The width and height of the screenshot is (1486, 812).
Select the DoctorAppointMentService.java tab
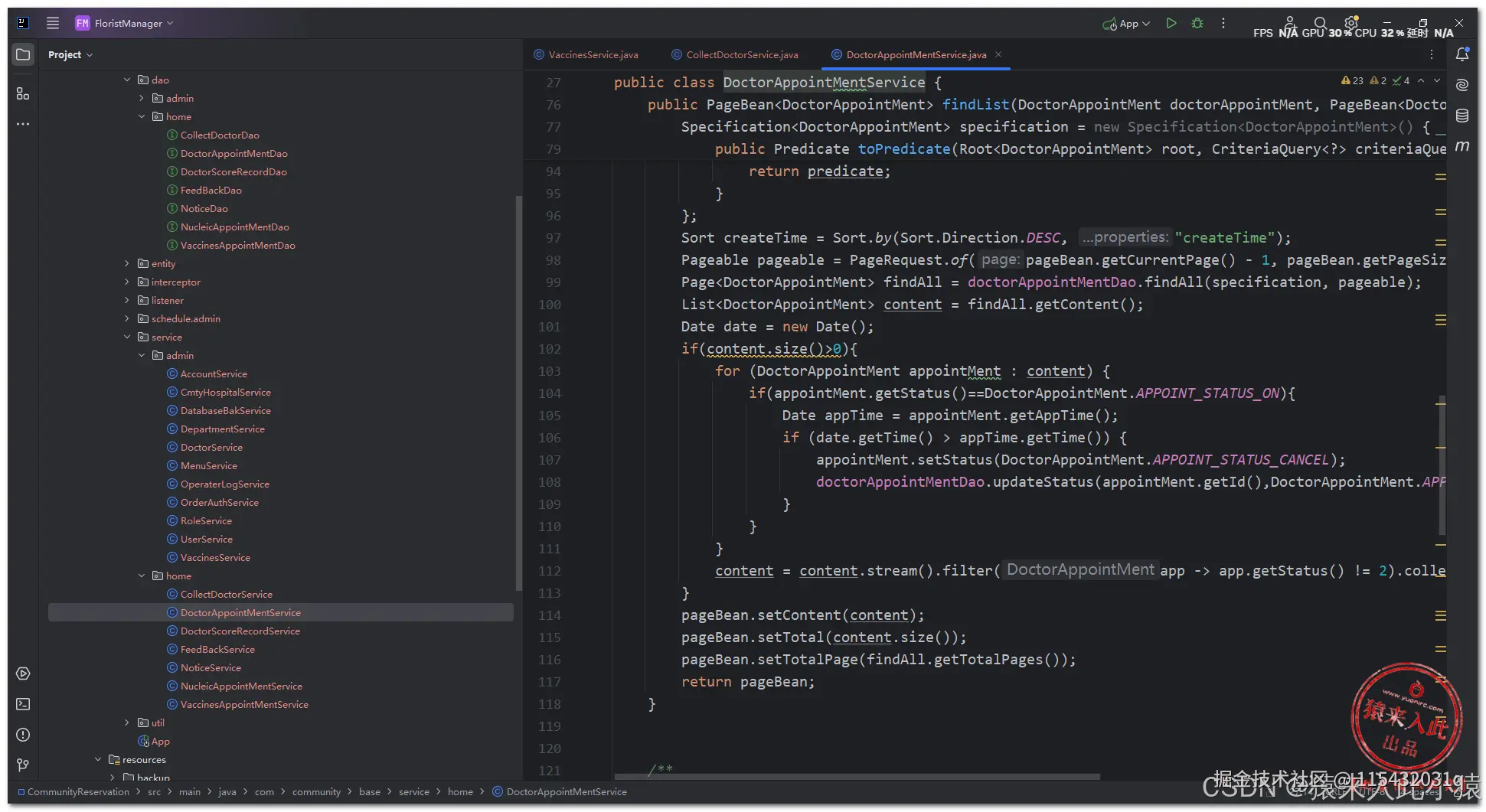tap(916, 54)
